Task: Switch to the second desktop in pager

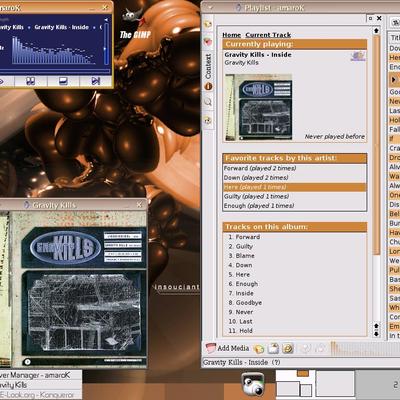Action: click(335, 384)
